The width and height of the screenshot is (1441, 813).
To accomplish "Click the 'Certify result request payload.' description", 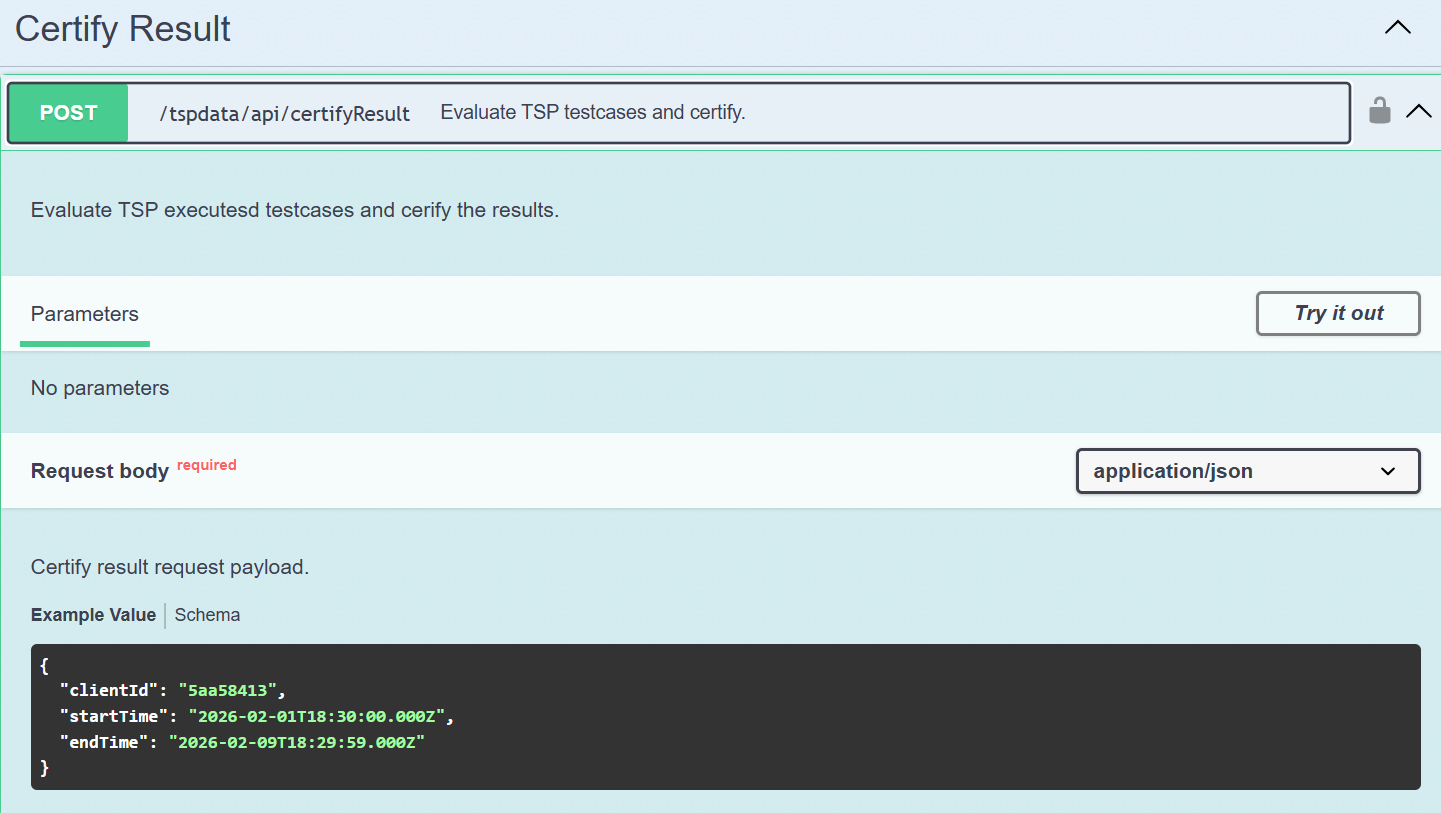I will click(170, 567).
